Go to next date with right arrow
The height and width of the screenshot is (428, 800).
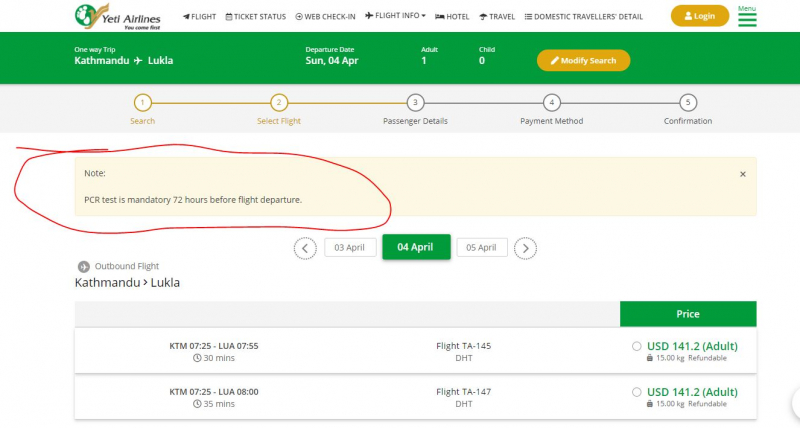(x=526, y=248)
